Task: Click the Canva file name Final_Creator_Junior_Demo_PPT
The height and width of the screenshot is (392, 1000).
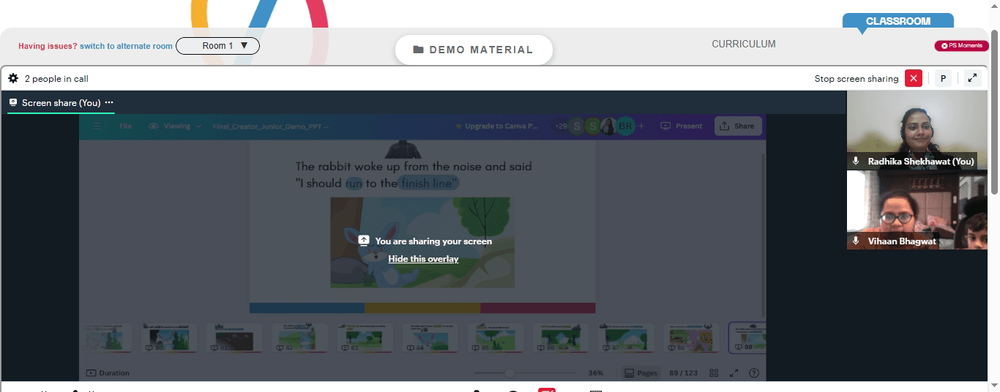Action: (270, 126)
